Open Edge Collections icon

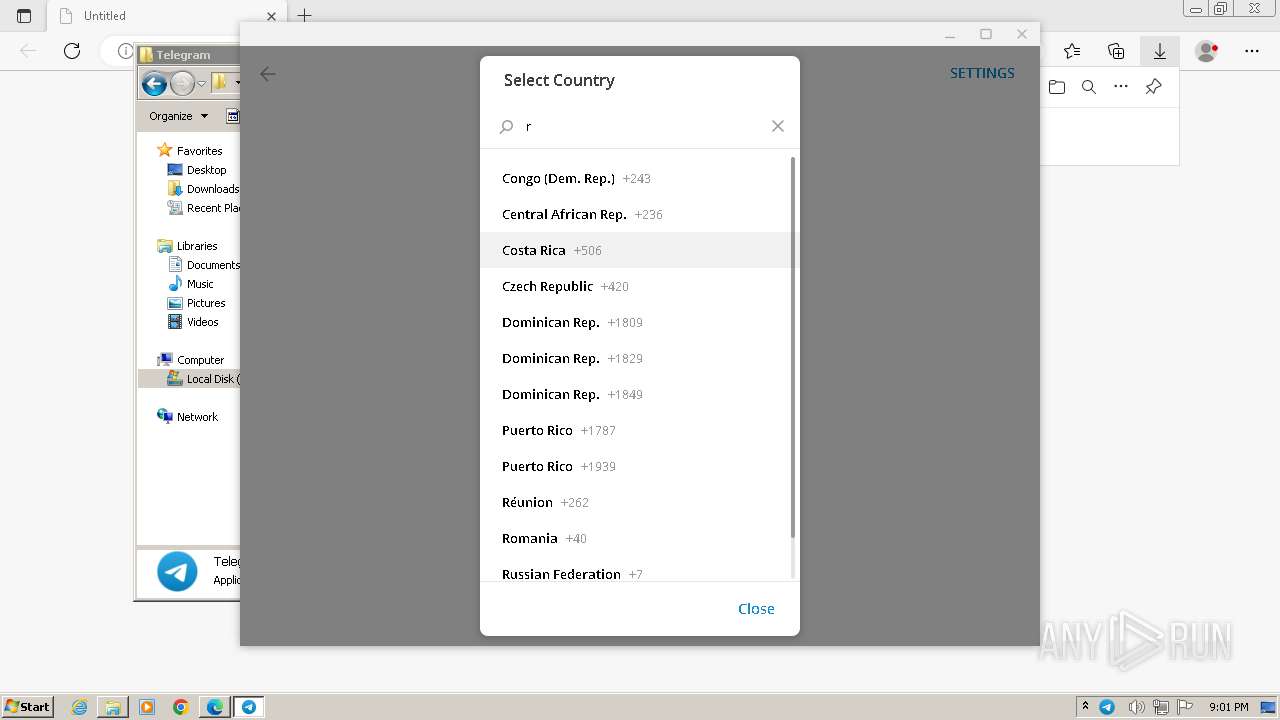tap(1116, 51)
